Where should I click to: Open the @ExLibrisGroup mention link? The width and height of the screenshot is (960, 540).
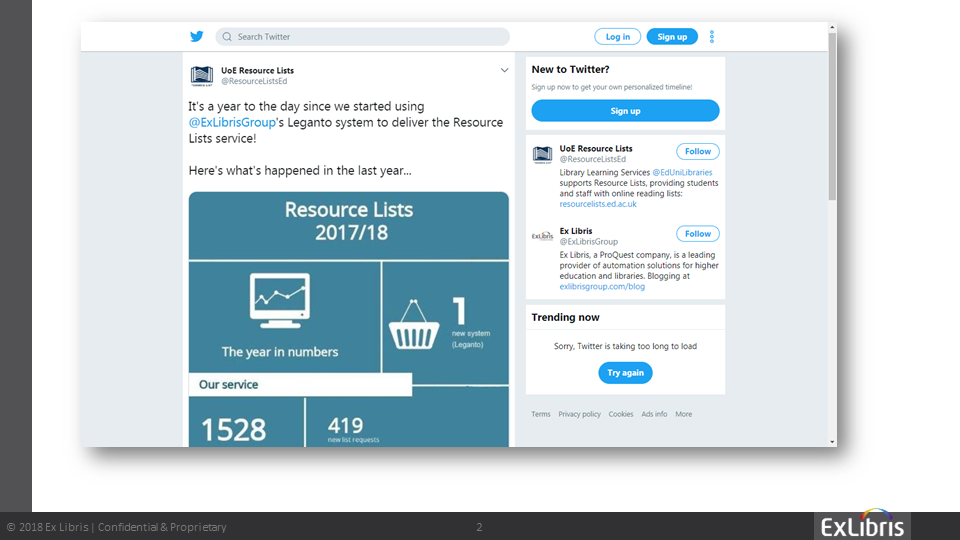232,122
